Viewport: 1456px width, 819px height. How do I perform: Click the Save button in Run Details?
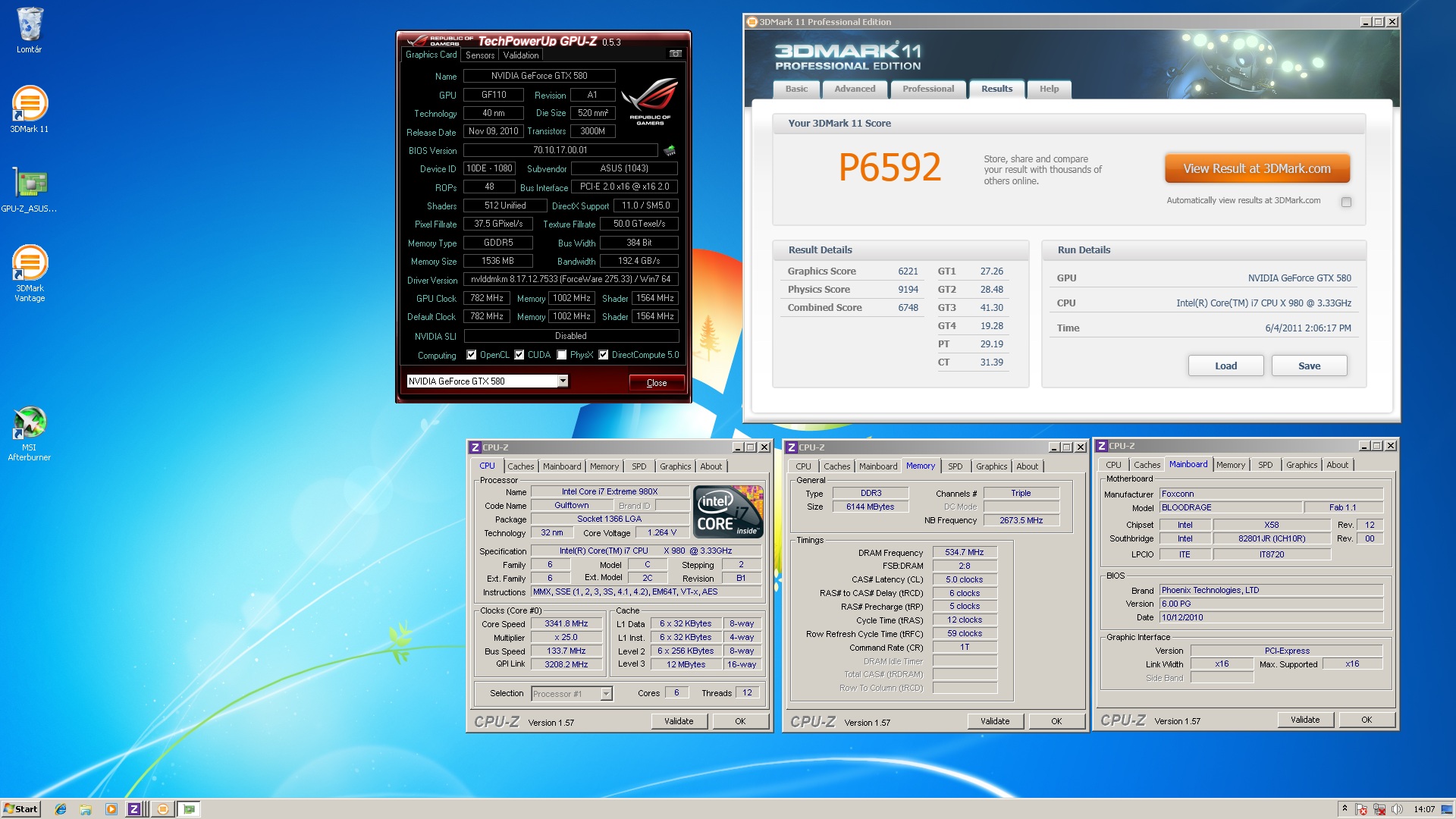(1309, 366)
